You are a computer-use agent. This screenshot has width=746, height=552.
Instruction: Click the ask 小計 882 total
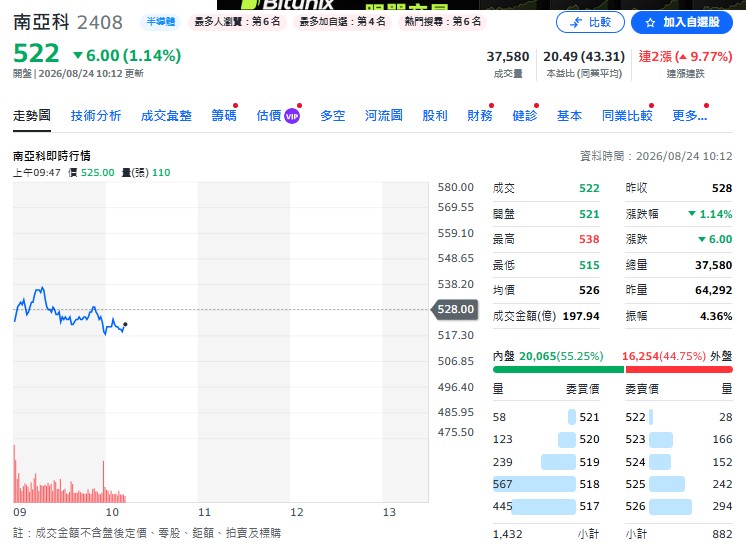(722, 534)
